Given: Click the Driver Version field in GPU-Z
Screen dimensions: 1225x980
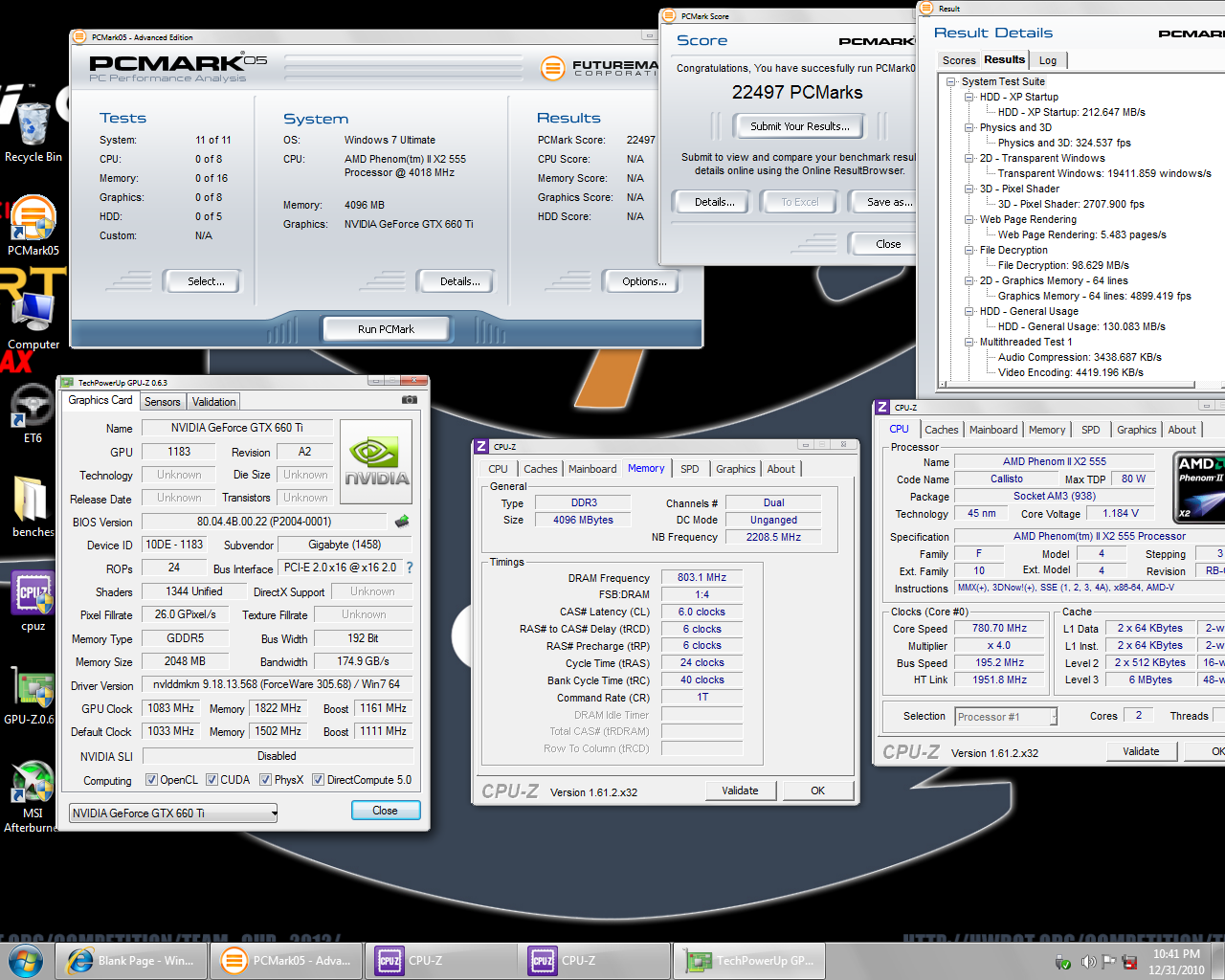Looking at the screenshot, I should coord(278,684).
